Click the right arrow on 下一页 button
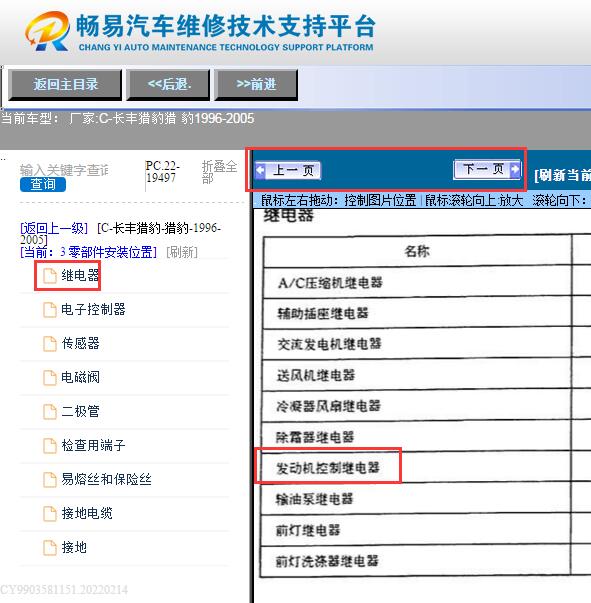591x603 pixels. point(515,168)
